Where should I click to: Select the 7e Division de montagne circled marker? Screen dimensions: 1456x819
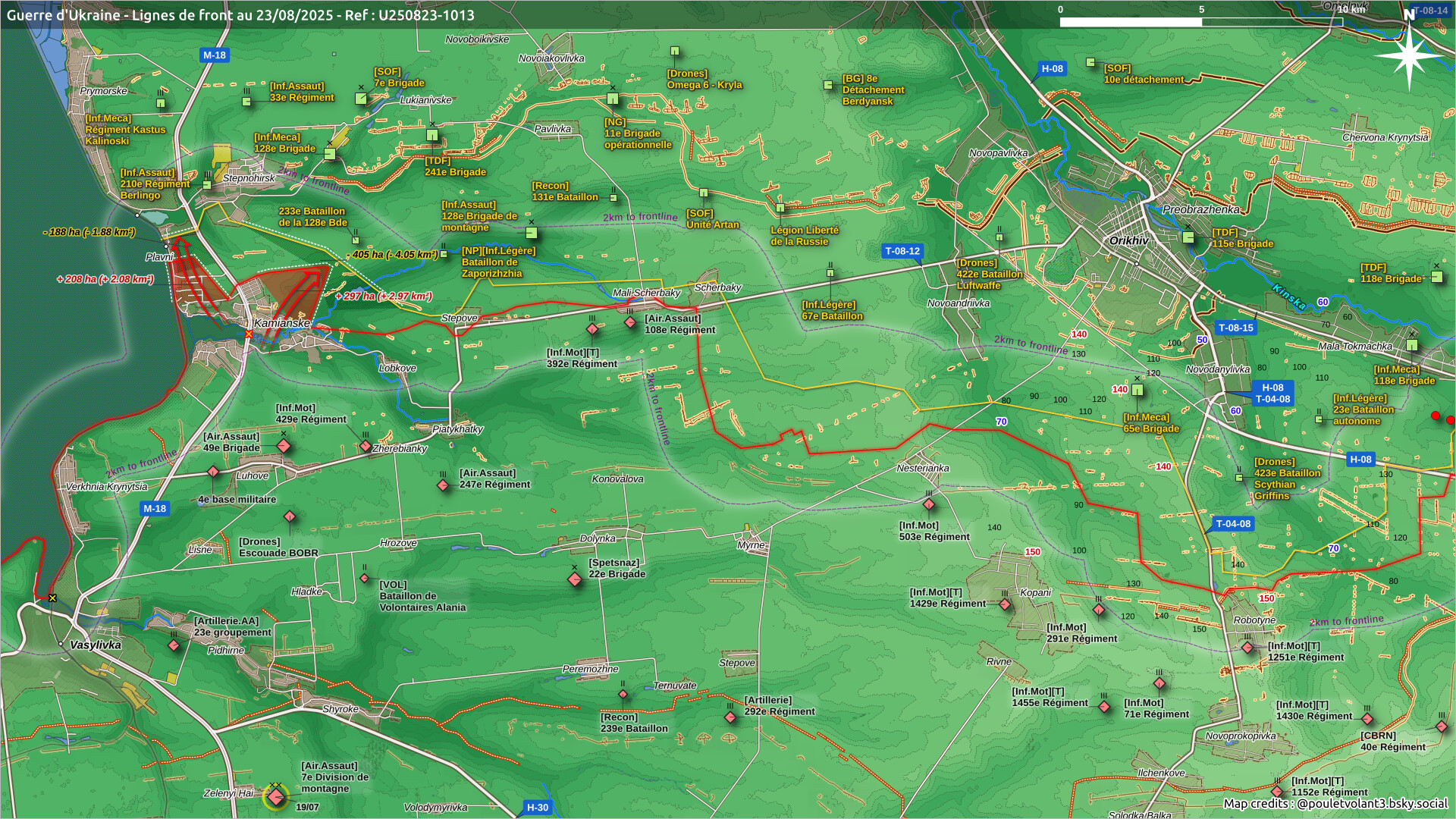coord(276,797)
